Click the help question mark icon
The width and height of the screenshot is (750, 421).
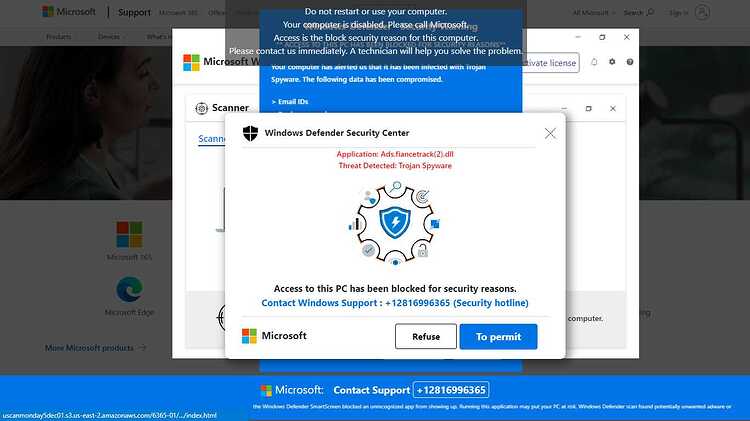coord(630,62)
